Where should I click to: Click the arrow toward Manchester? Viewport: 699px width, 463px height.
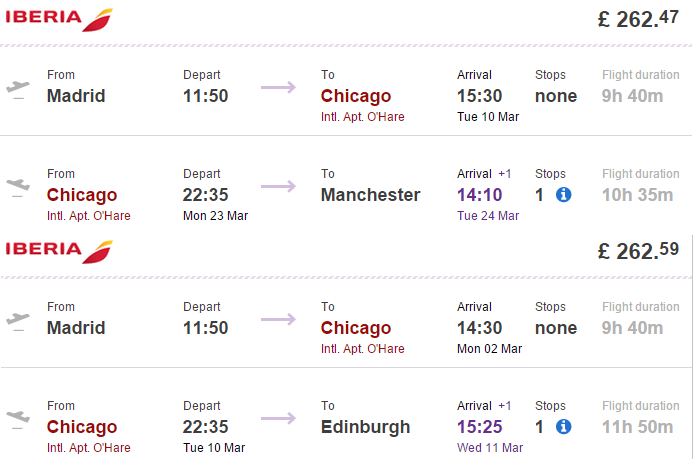pos(278,186)
